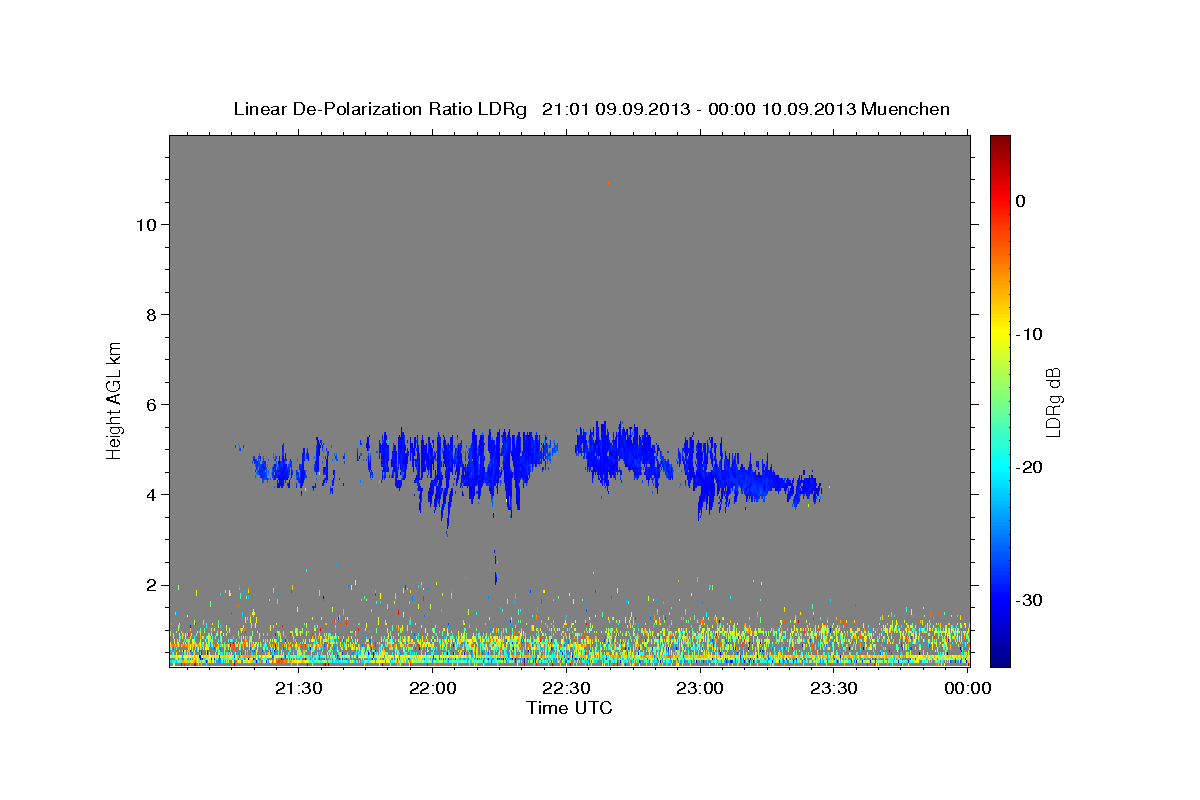Click the 'LDRg dB' colorbar label
The width and height of the screenshot is (1200, 800).
1053,401
